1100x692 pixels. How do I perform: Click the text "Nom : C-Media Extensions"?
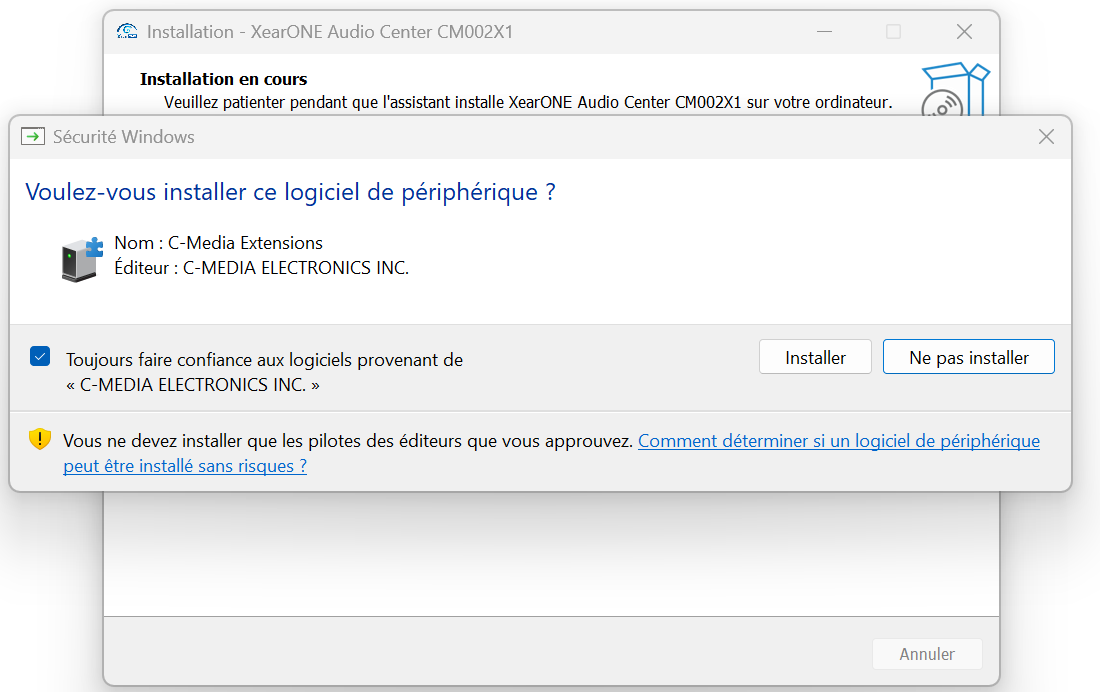click(218, 243)
